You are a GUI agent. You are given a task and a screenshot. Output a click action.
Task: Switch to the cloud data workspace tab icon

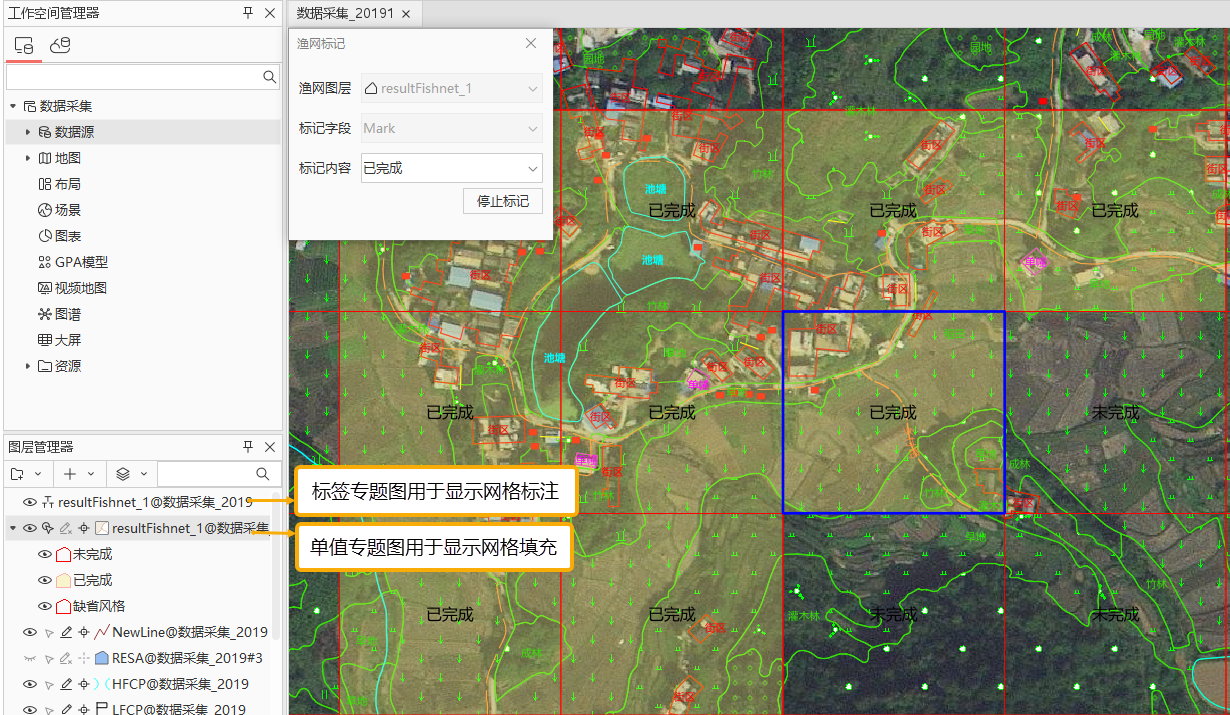pyautogui.click(x=60, y=45)
